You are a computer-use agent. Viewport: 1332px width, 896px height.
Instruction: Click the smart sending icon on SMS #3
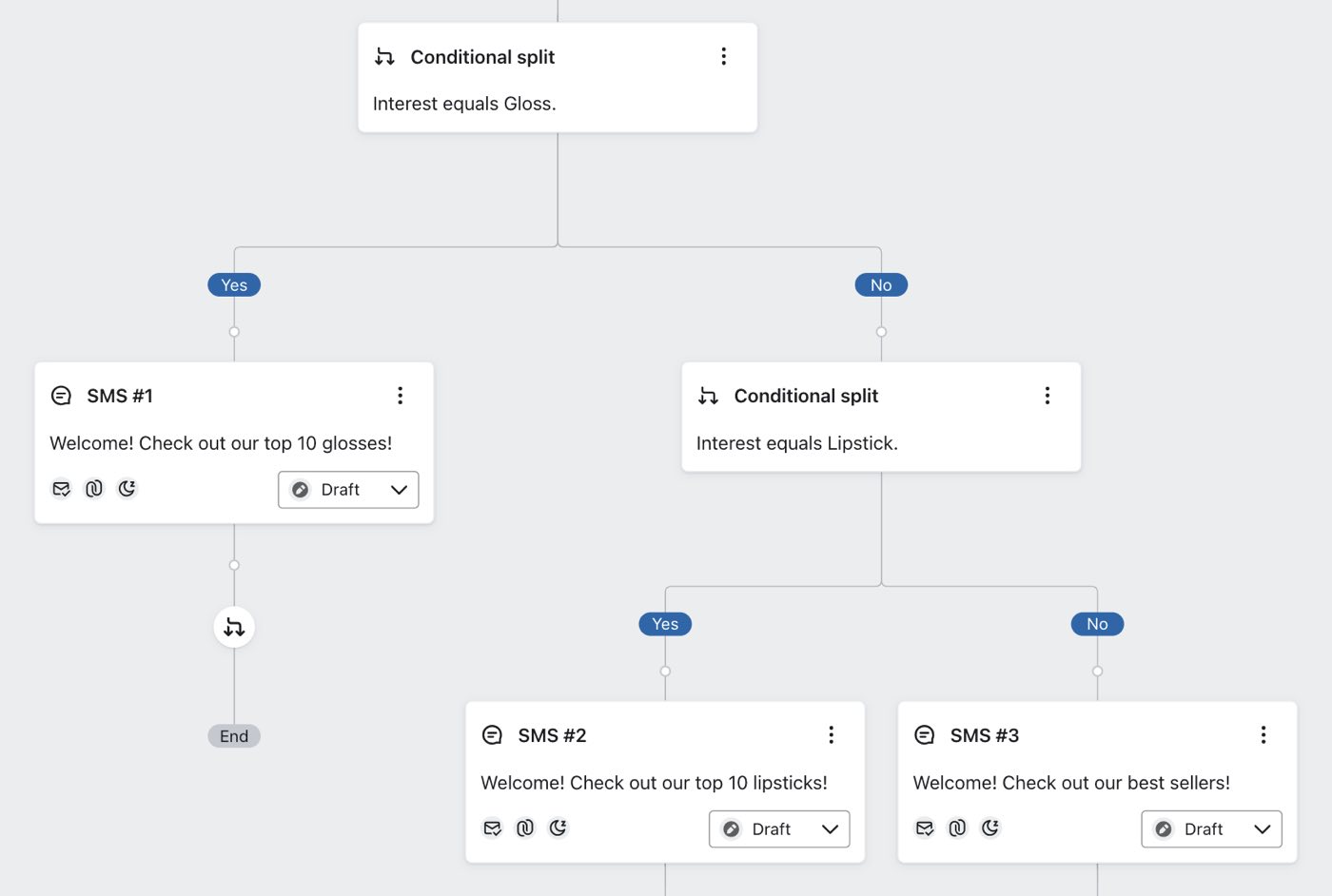990,828
